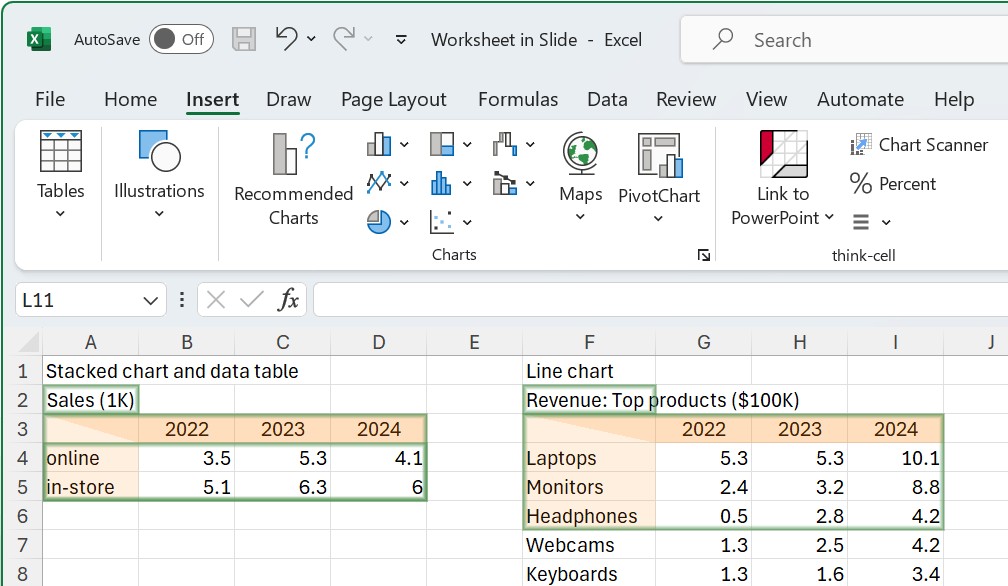Click the Undo arrow
Image resolution: width=1008 pixels, height=586 pixels.
(286, 39)
